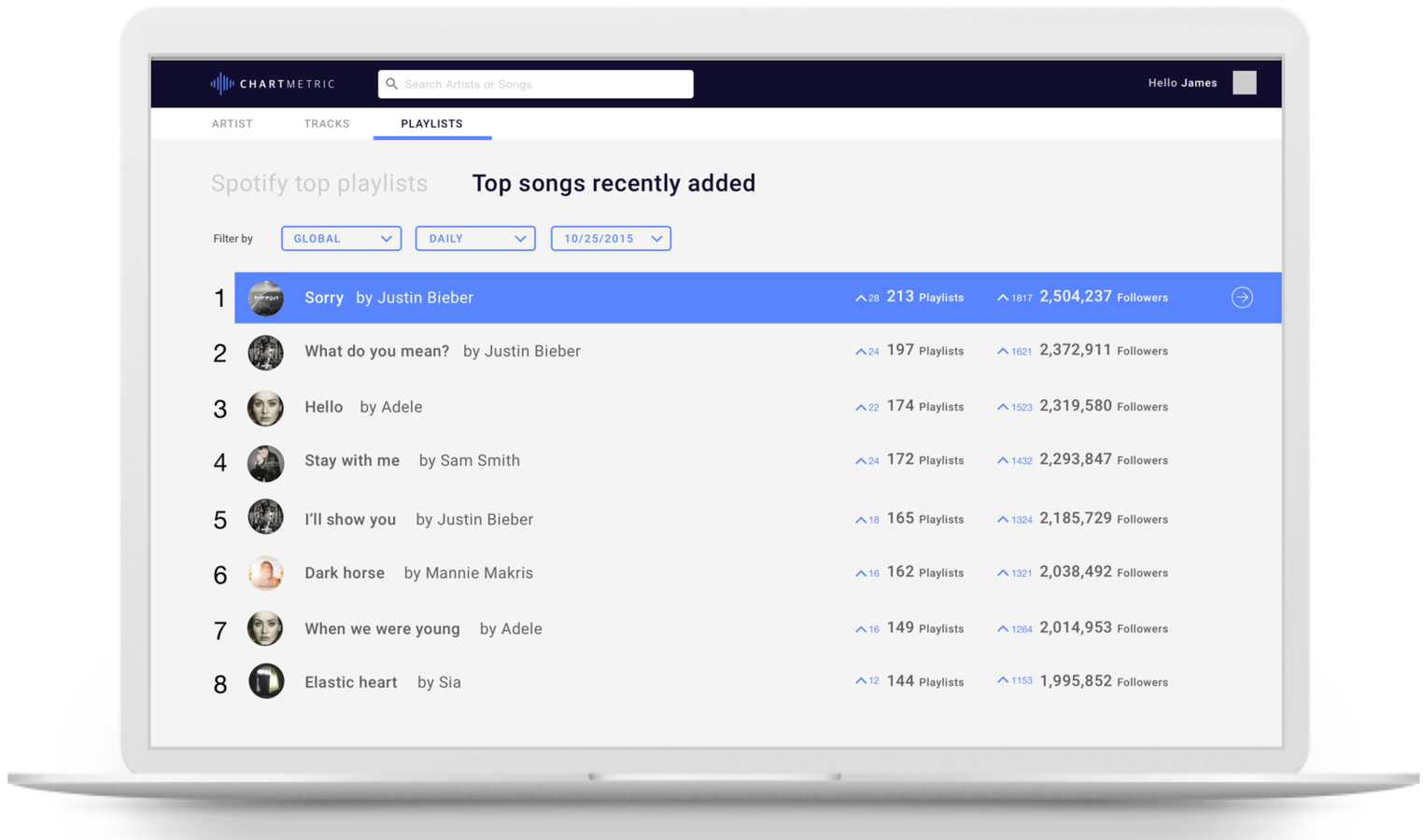The width and height of the screenshot is (1425, 840).
Task: Click the up arrow next to 1432 followers change
Action: (x=1002, y=461)
